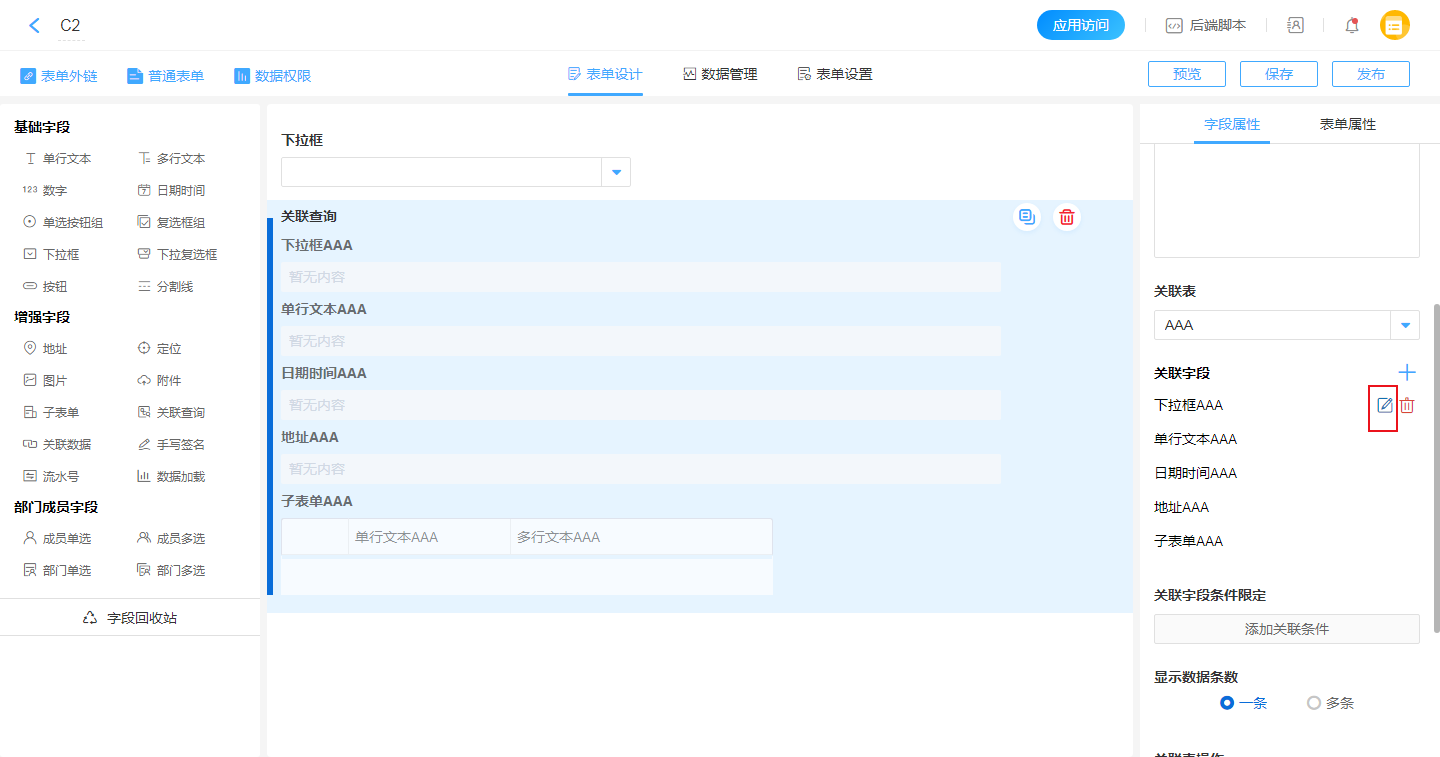
Task: Copy the 关联查询 component
Action: click(x=1027, y=217)
